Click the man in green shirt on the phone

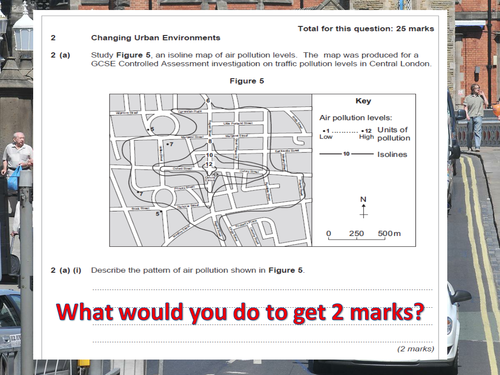coord(475,117)
